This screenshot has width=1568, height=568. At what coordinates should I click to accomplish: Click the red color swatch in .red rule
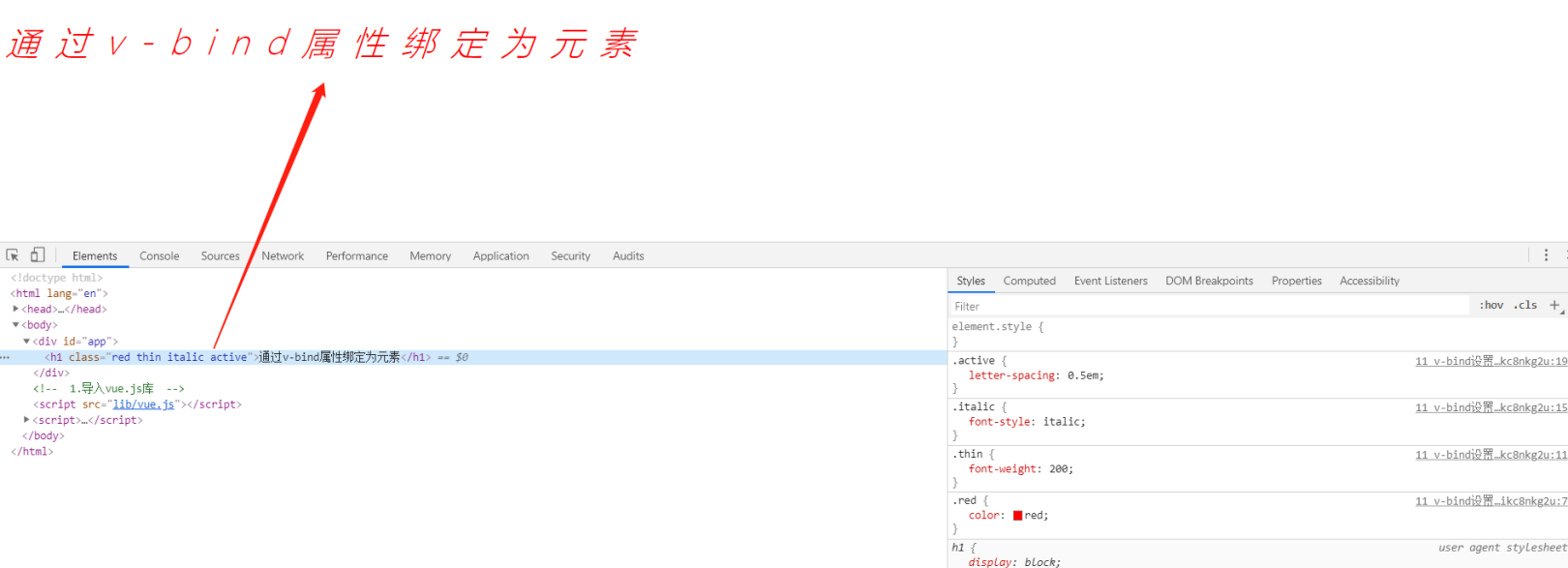(1018, 516)
